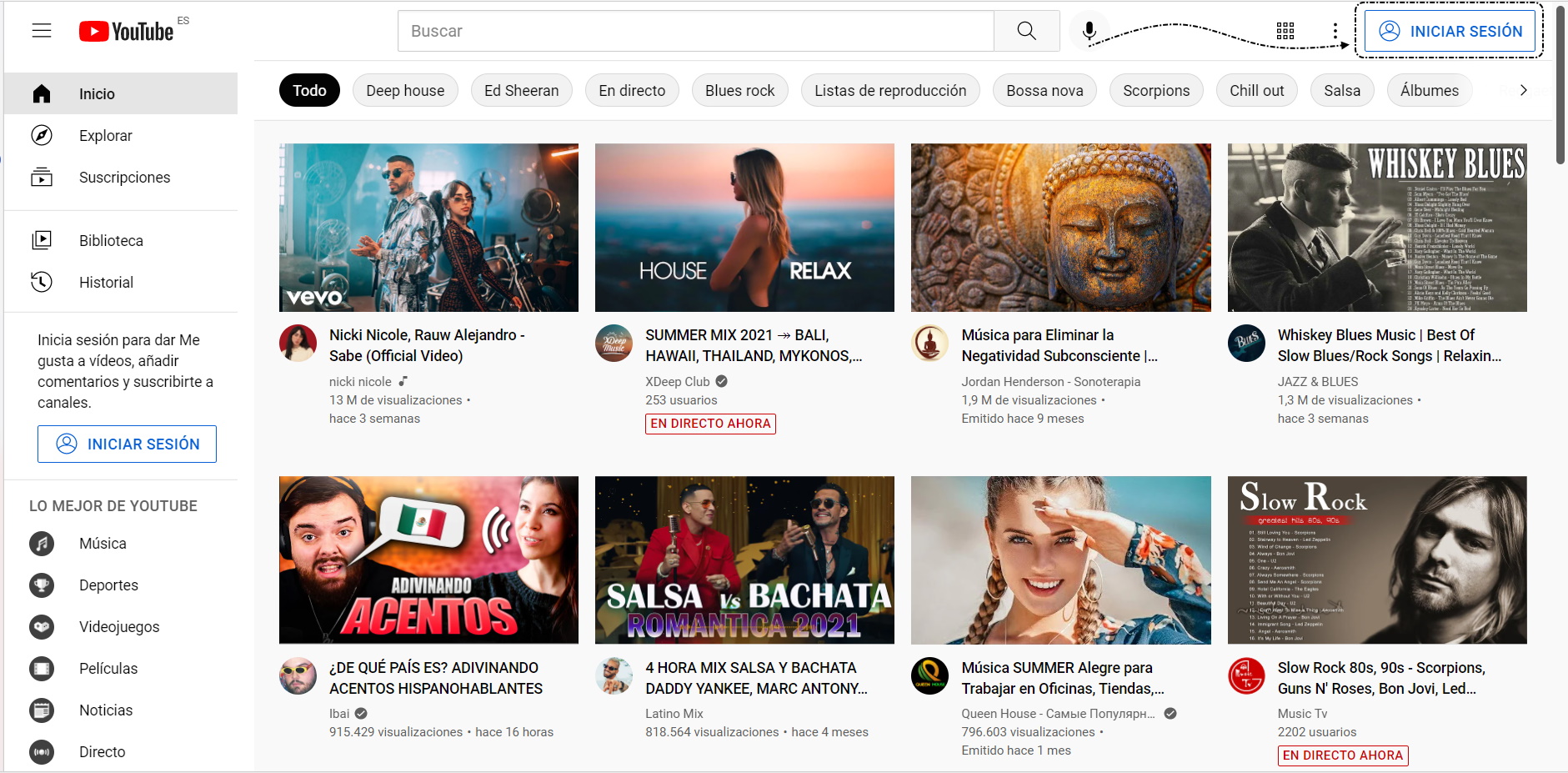Click the Videojuegos category icon
This screenshot has height=773, width=1568.
[42, 627]
